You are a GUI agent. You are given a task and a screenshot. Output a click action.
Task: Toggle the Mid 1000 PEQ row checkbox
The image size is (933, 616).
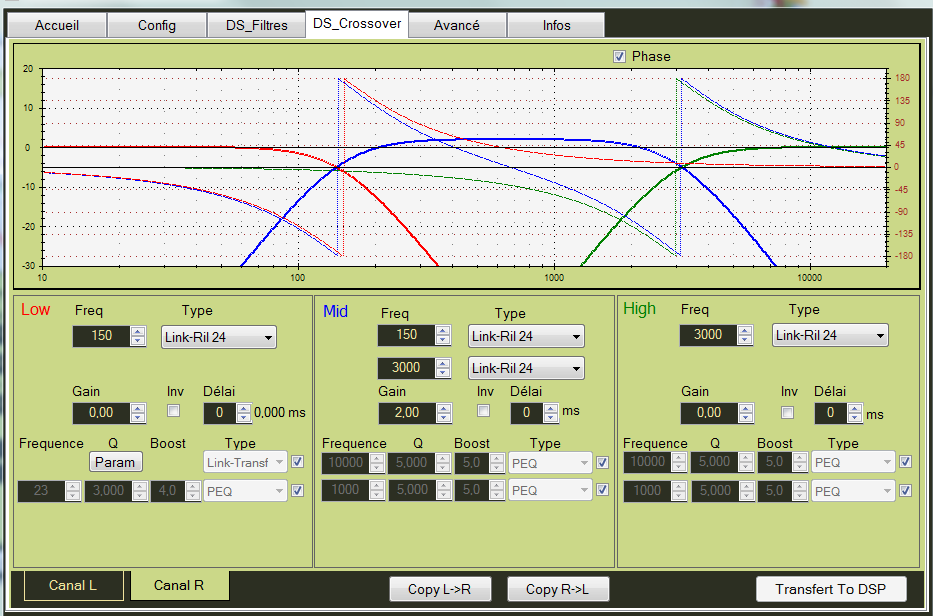[x=602, y=489]
